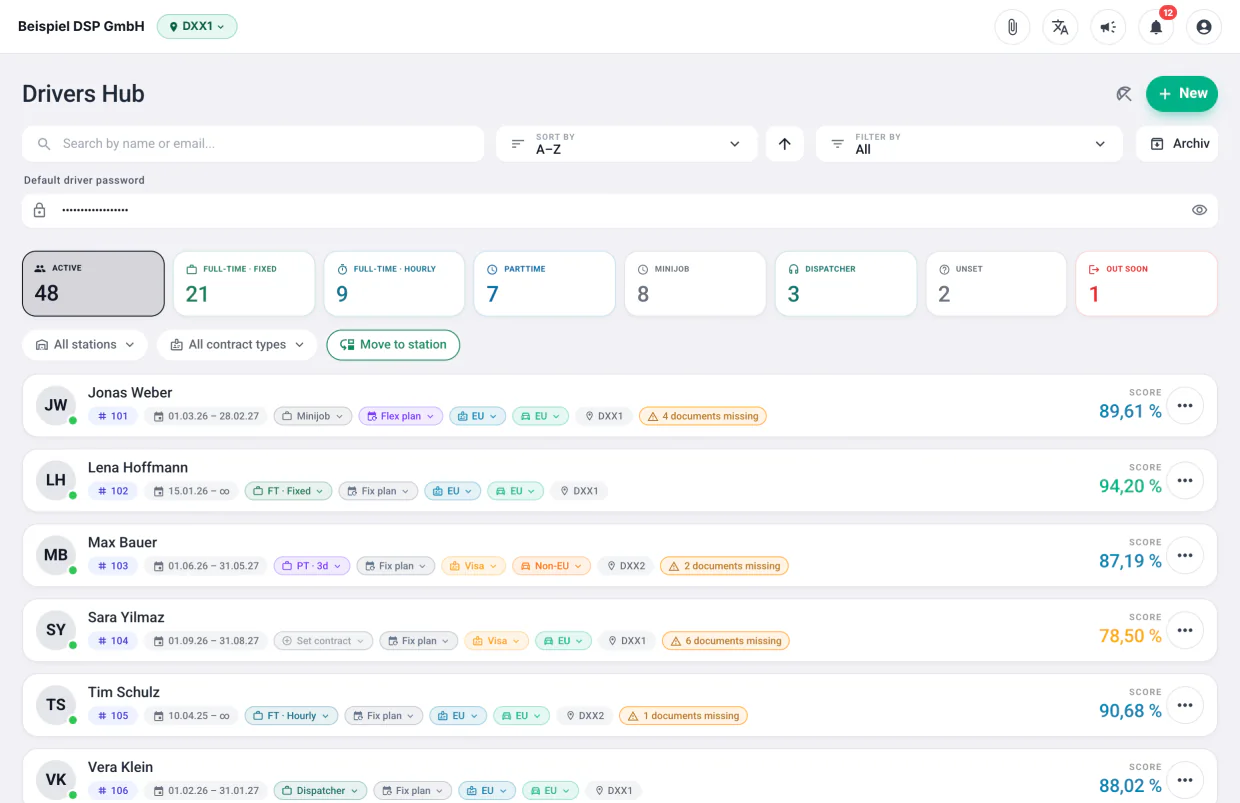Open the DXX1 station selector
1240x803 pixels.
coord(197,27)
